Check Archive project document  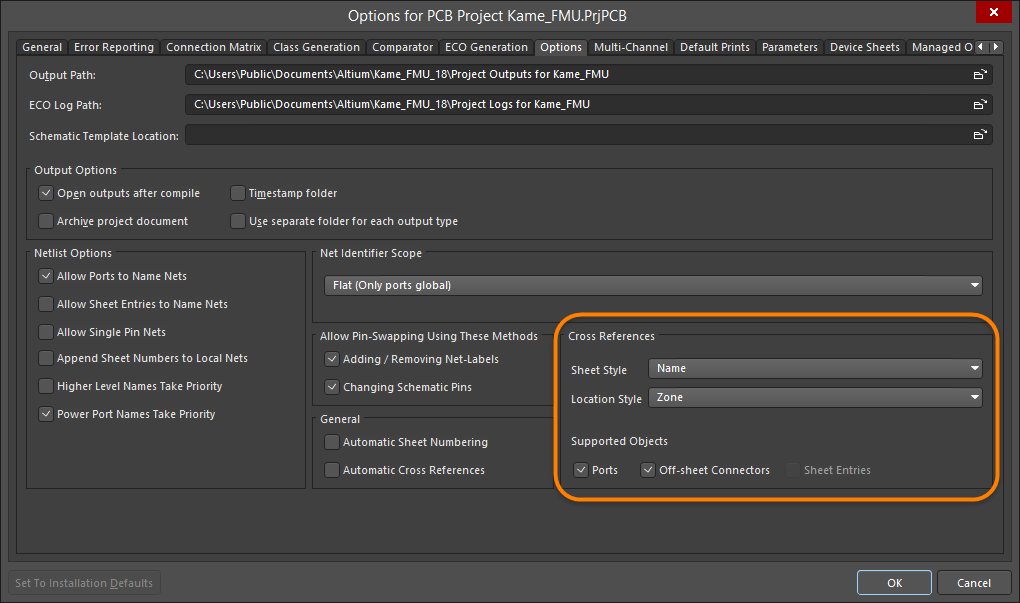(46, 221)
